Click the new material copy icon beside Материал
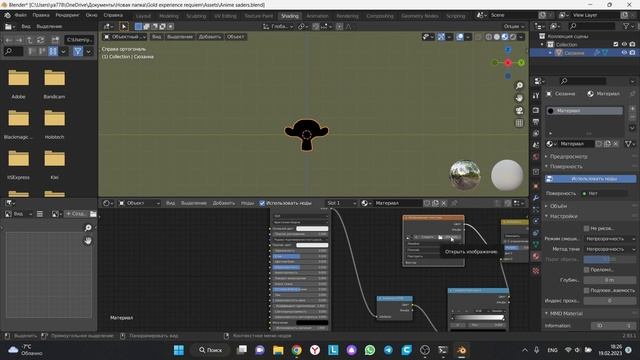Image resolution: width=640 pixels, height=360 pixels. tap(607, 144)
